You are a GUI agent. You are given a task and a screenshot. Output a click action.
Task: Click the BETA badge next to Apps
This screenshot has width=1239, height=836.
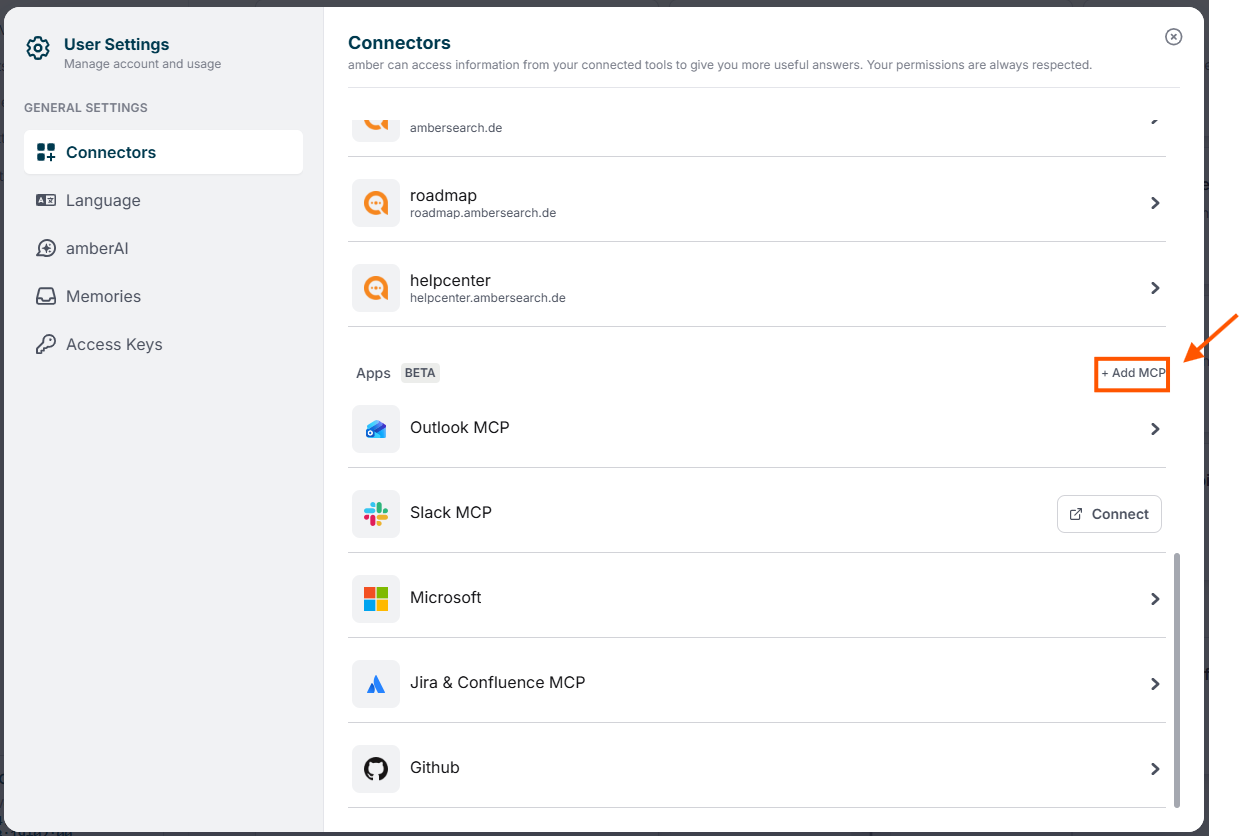[x=420, y=373]
